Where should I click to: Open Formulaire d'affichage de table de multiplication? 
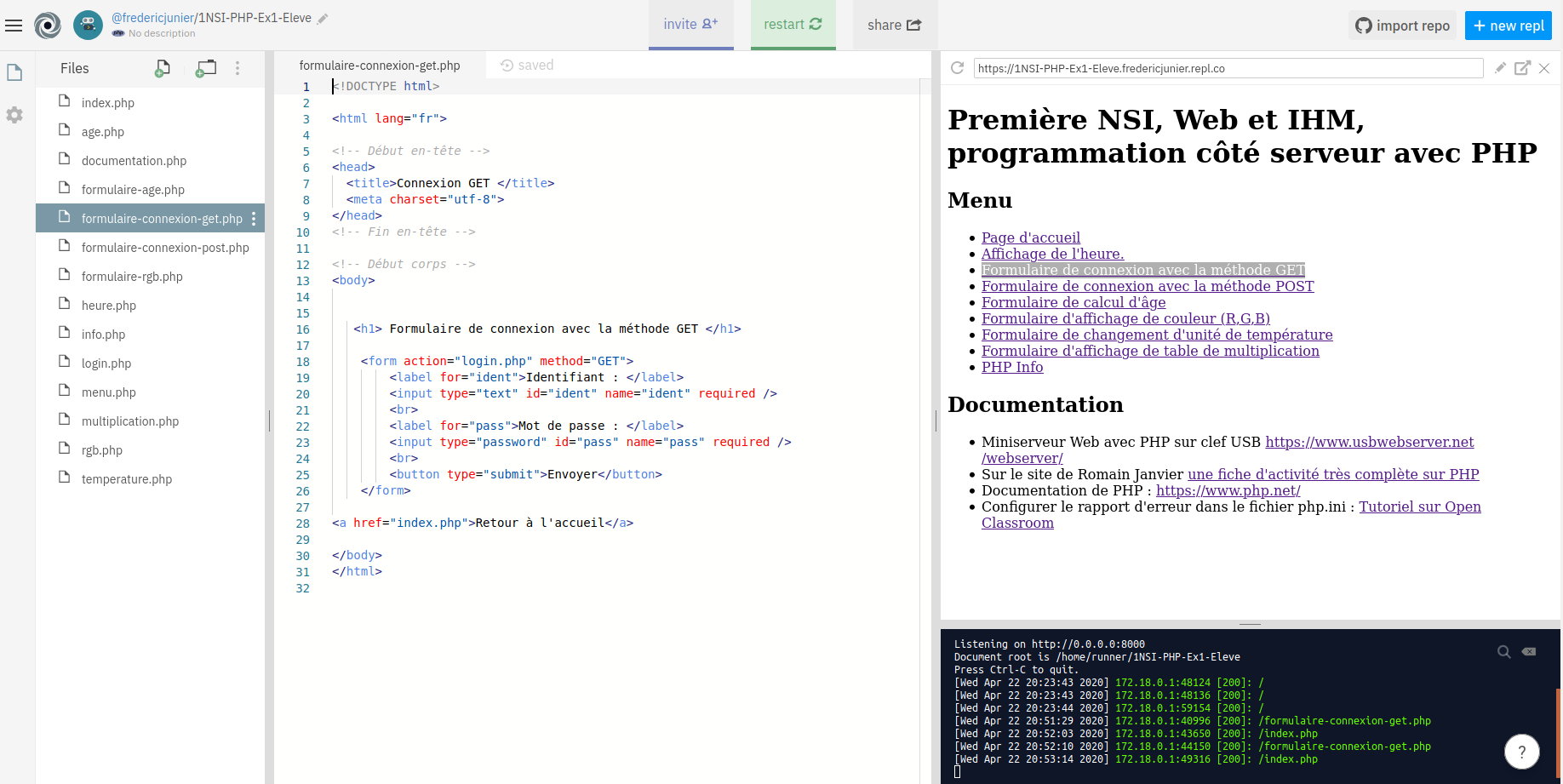[1150, 351]
